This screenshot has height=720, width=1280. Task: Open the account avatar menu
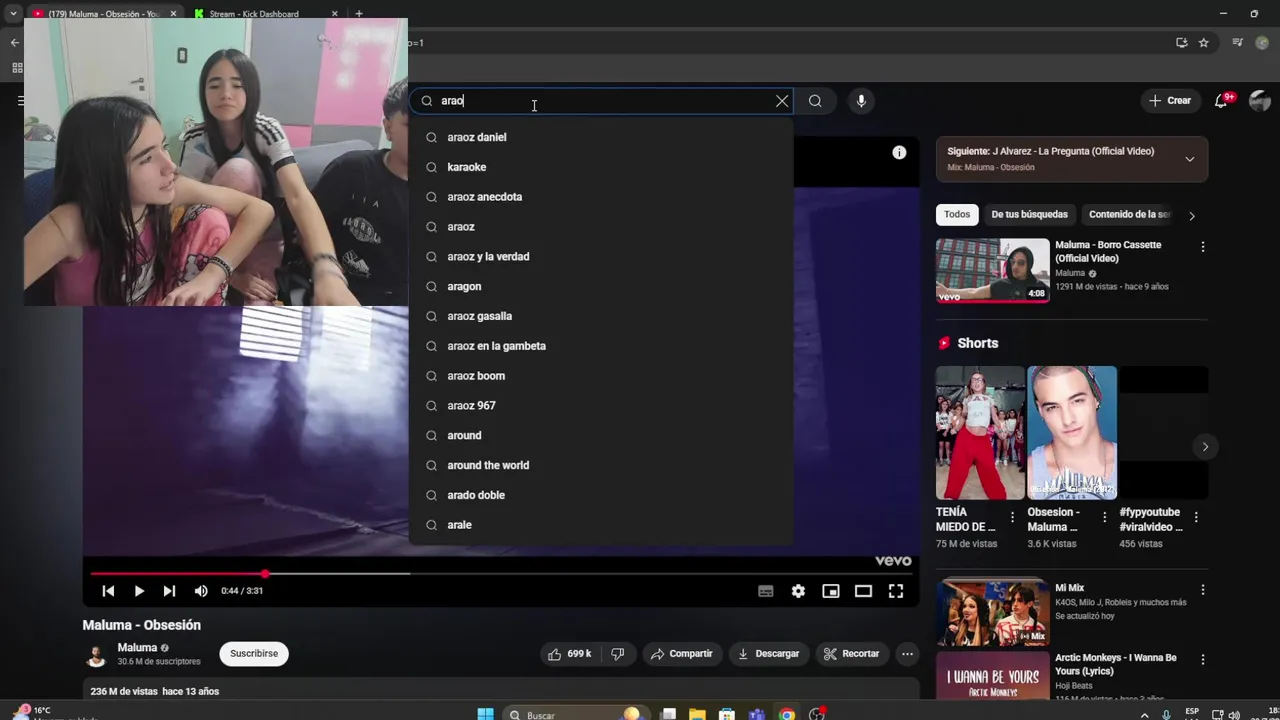(x=1260, y=101)
